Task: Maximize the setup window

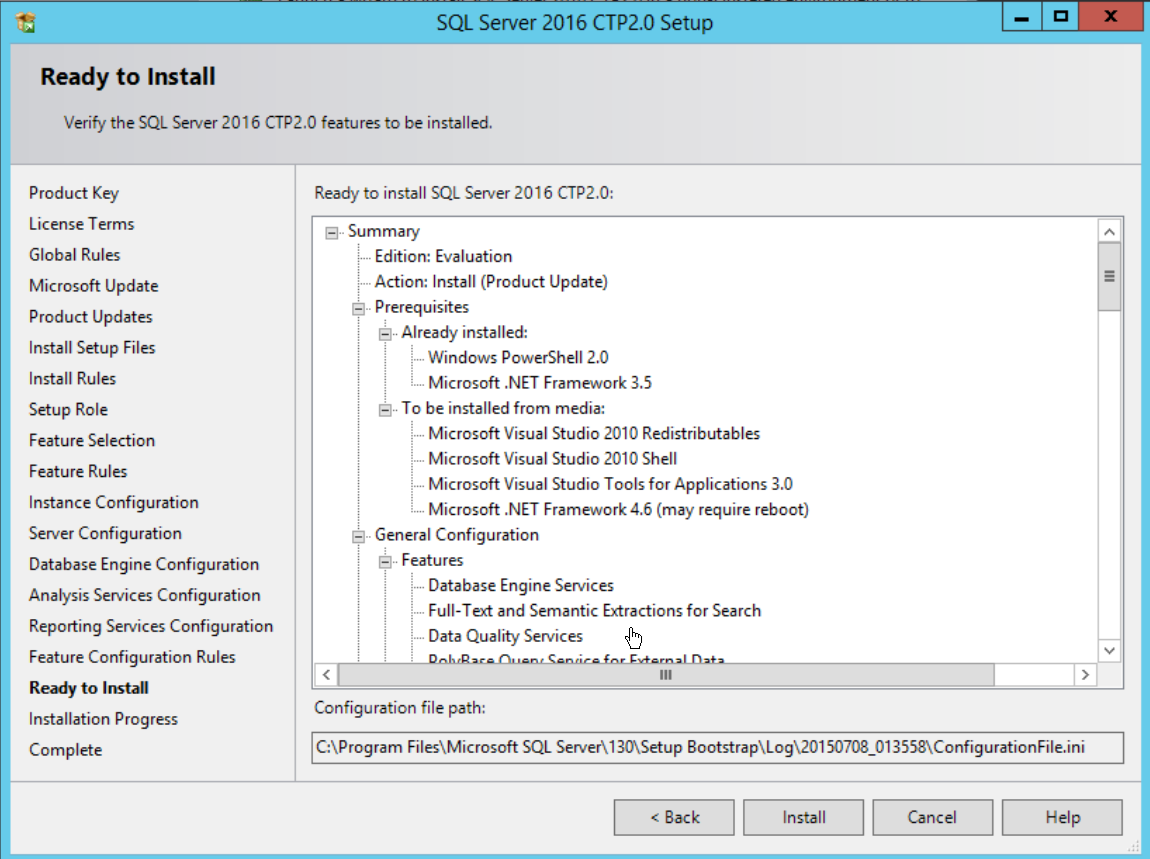Action: (x=1060, y=18)
